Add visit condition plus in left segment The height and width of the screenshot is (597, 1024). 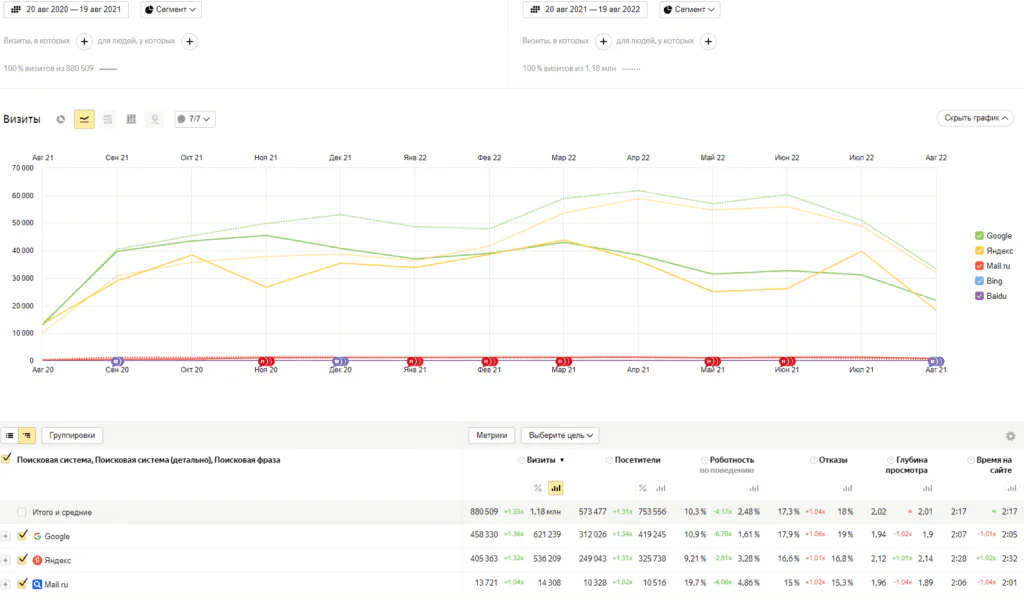tap(84, 41)
